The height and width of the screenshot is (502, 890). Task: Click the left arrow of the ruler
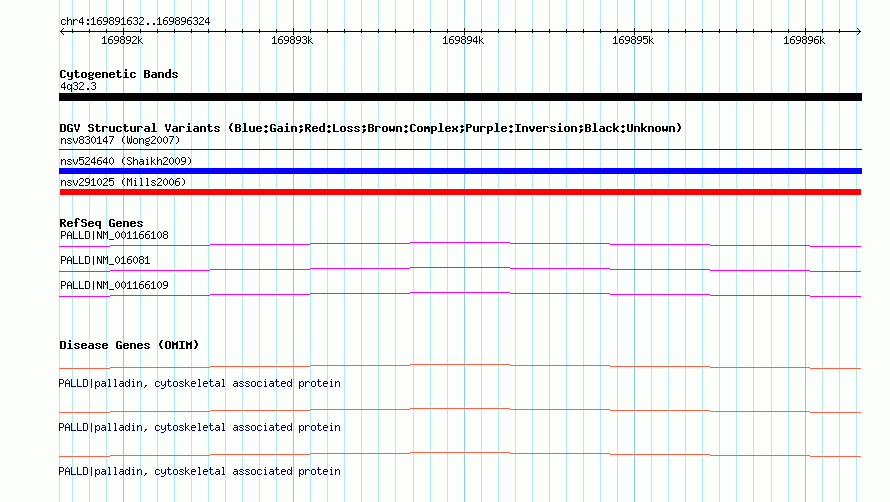coord(62,31)
